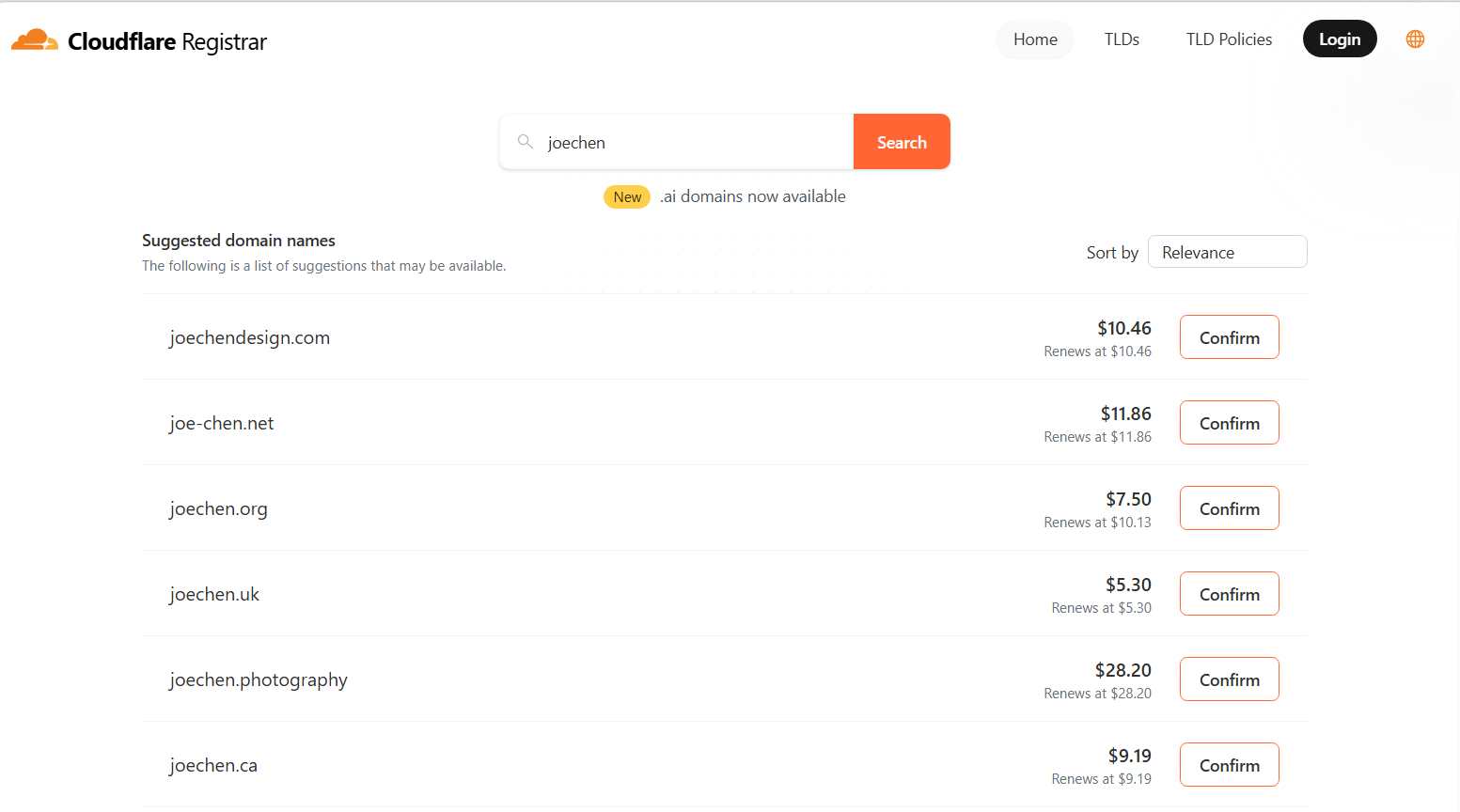Confirm joechen.photography domain

[x=1230, y=679]
